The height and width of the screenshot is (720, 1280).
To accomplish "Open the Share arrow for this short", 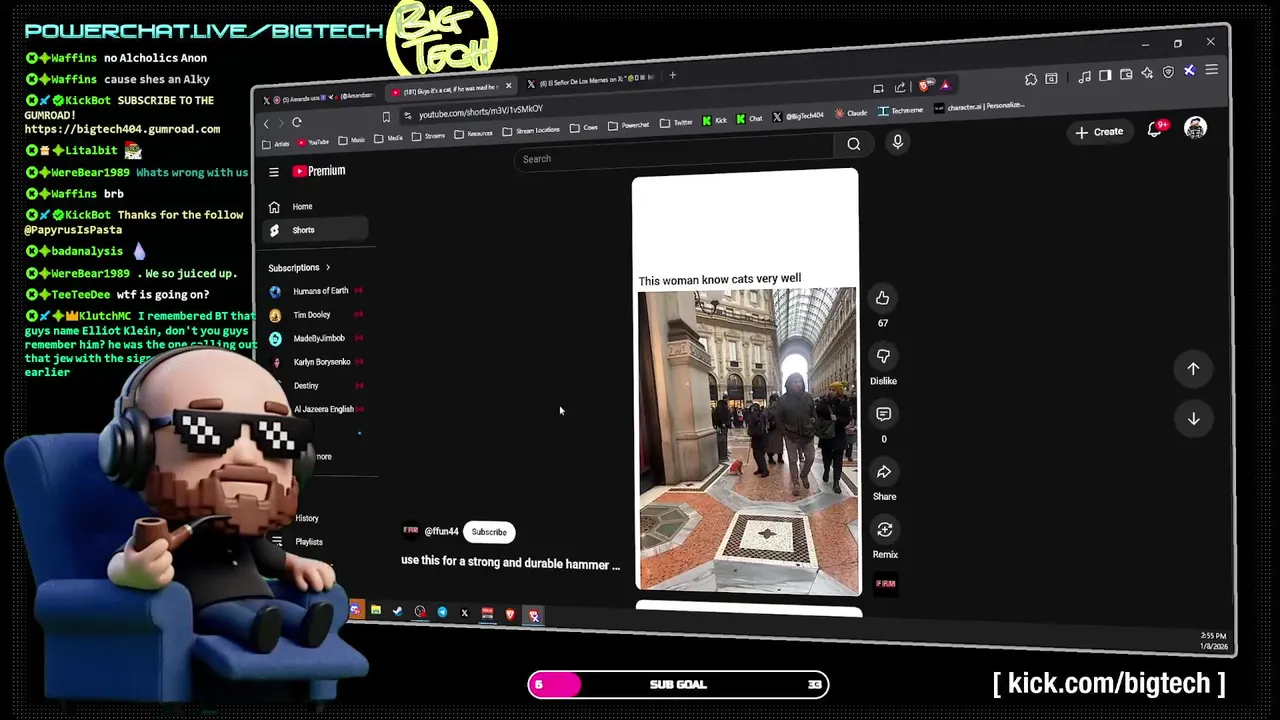I will 884,472.
